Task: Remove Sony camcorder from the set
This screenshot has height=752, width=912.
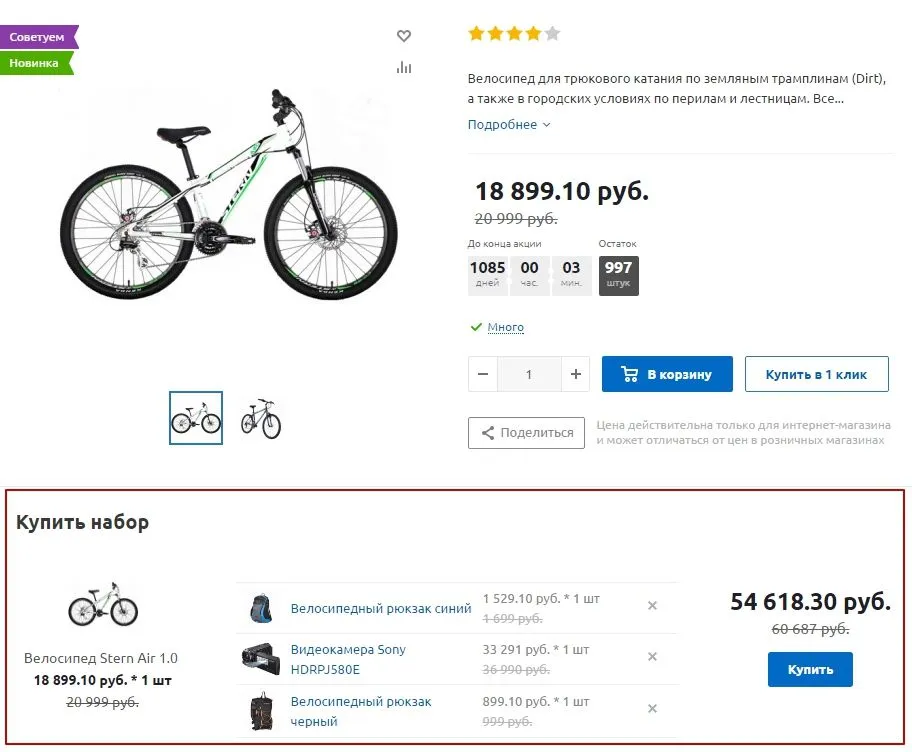Action: [652, 657]
